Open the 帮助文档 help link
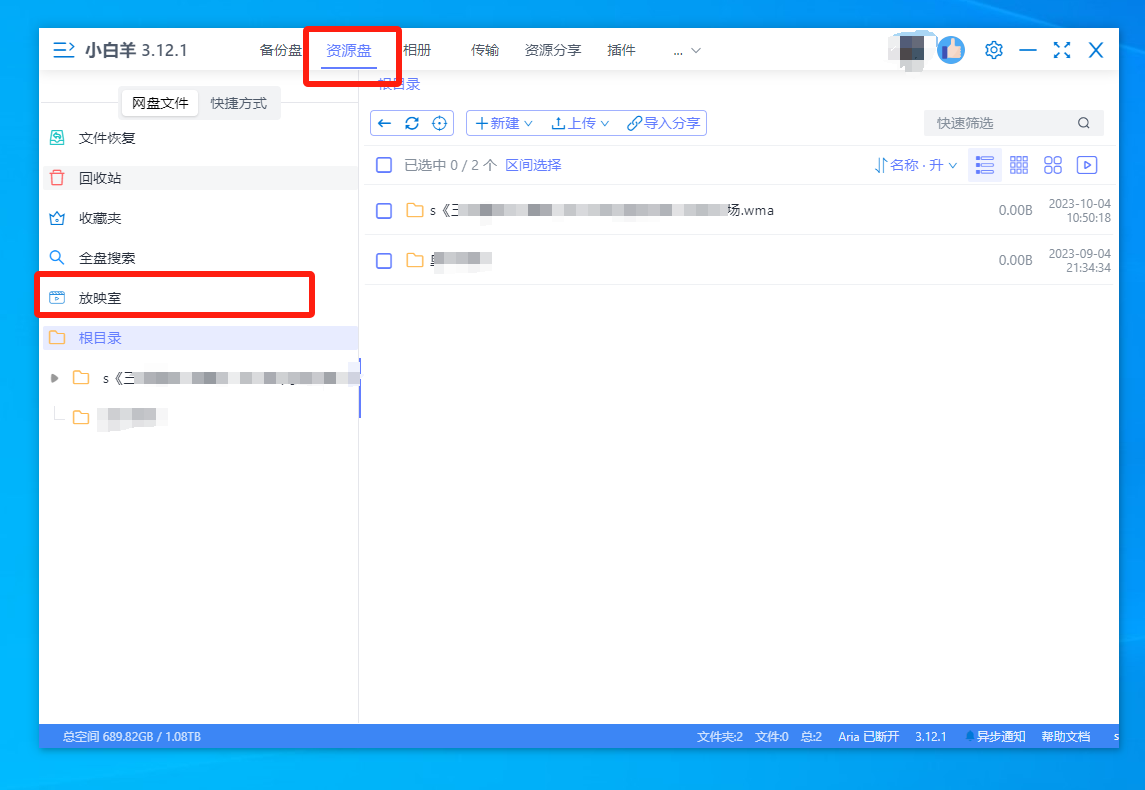 click(1065, 737)
